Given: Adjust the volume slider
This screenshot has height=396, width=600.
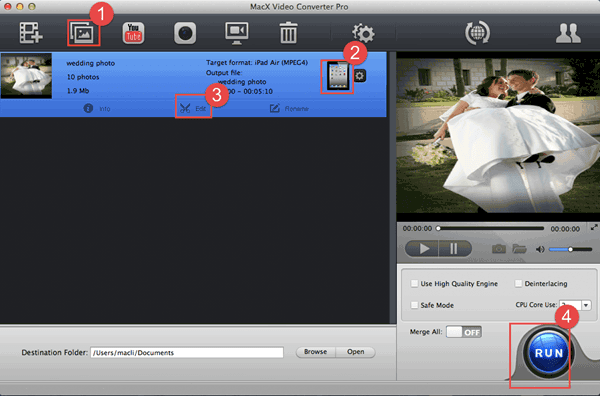Looking at the screenshot, I should pyautogui.click(x=570, y=249).
